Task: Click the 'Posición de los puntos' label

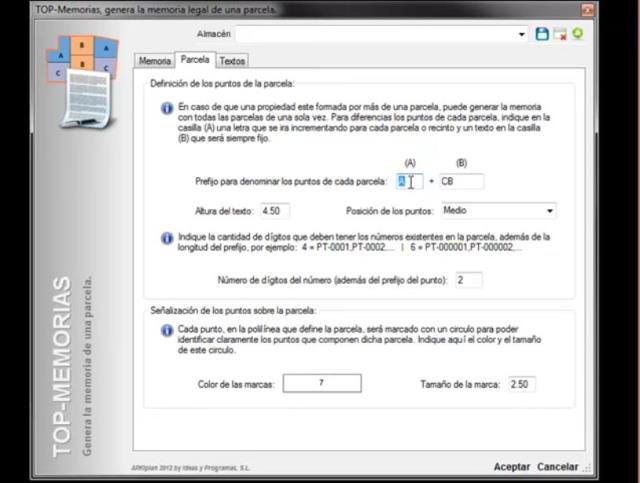Action: 389,211
